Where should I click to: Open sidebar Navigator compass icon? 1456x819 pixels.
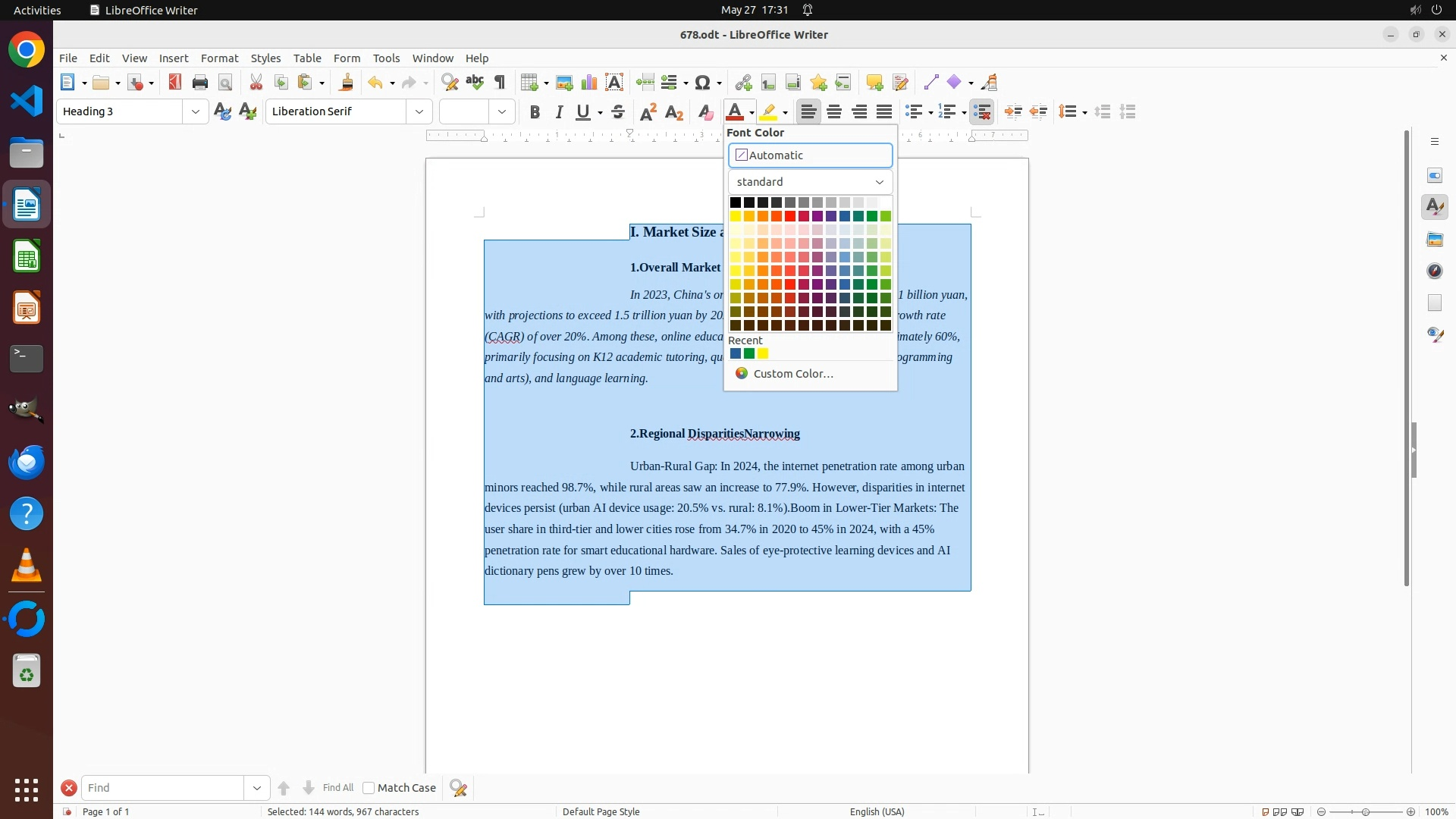[1435, 271]
